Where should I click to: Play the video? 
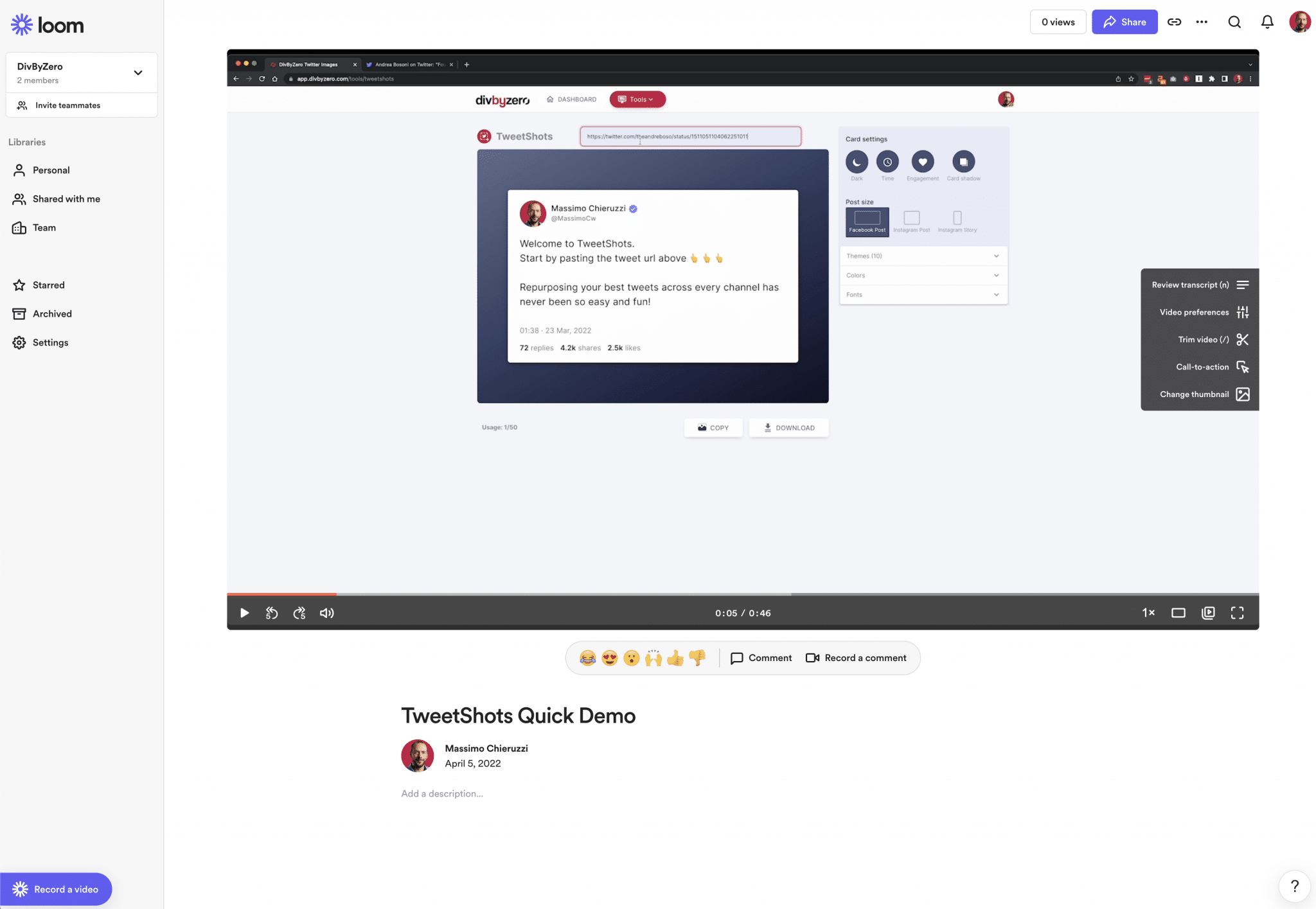pyautogui.click(x=244, y=613)
